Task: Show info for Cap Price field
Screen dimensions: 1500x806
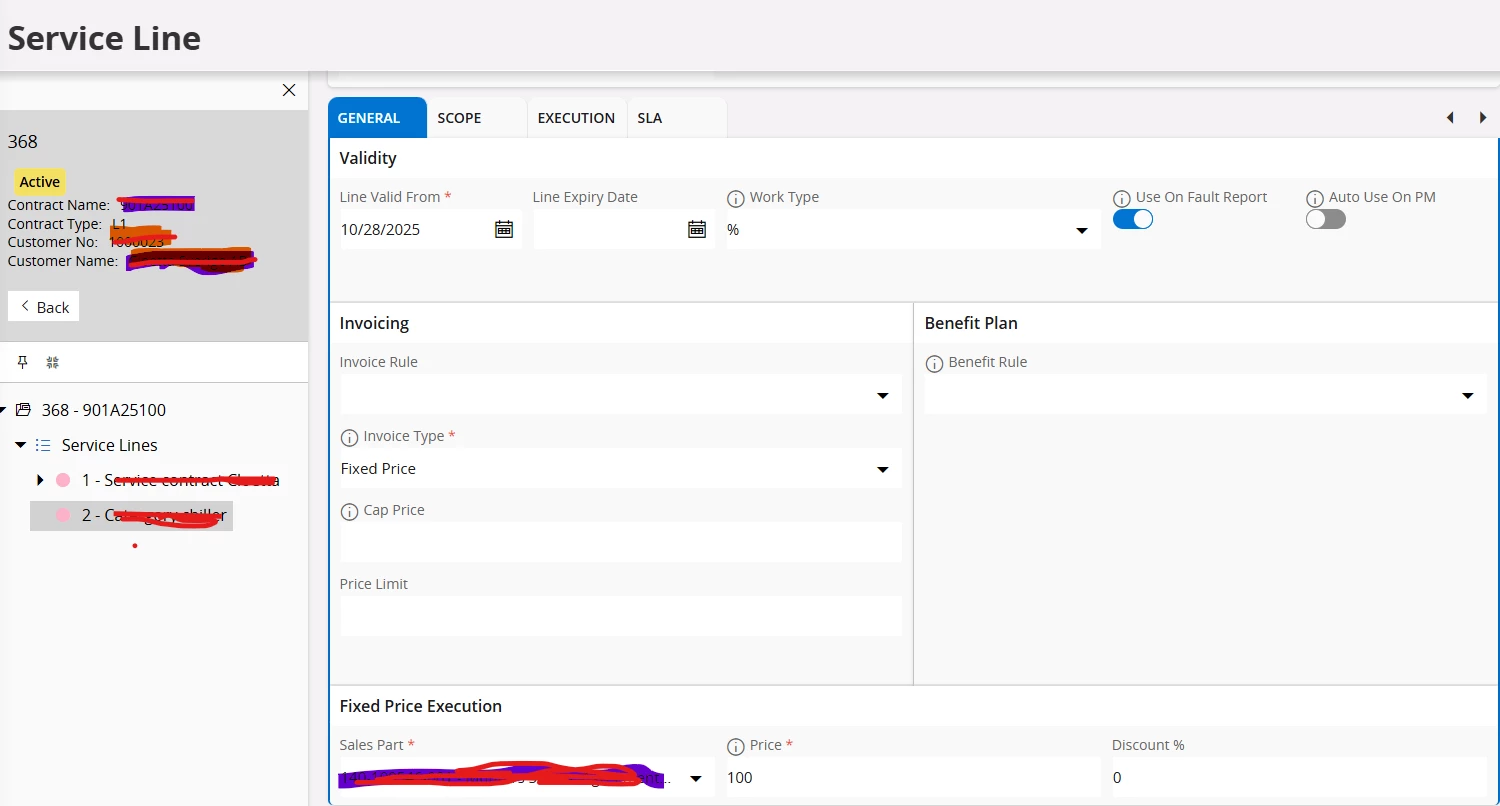Action: coord(349,511)
